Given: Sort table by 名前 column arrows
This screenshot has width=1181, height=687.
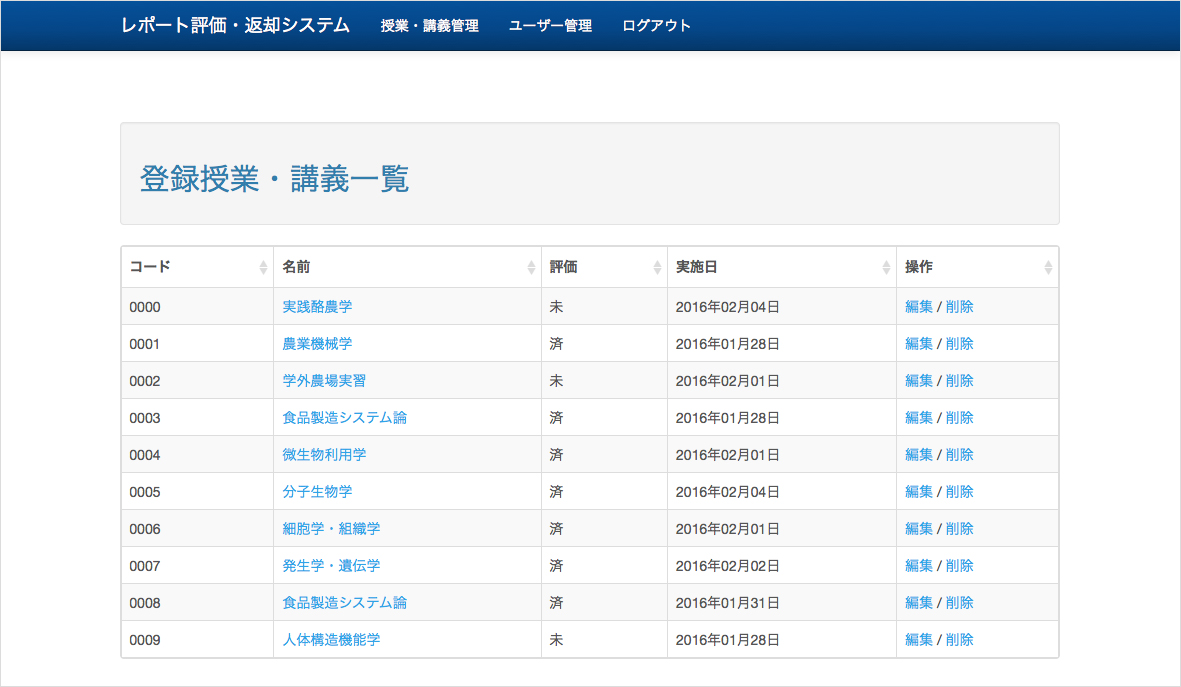Looking at the screenshot, I should (x=531, y=267).
